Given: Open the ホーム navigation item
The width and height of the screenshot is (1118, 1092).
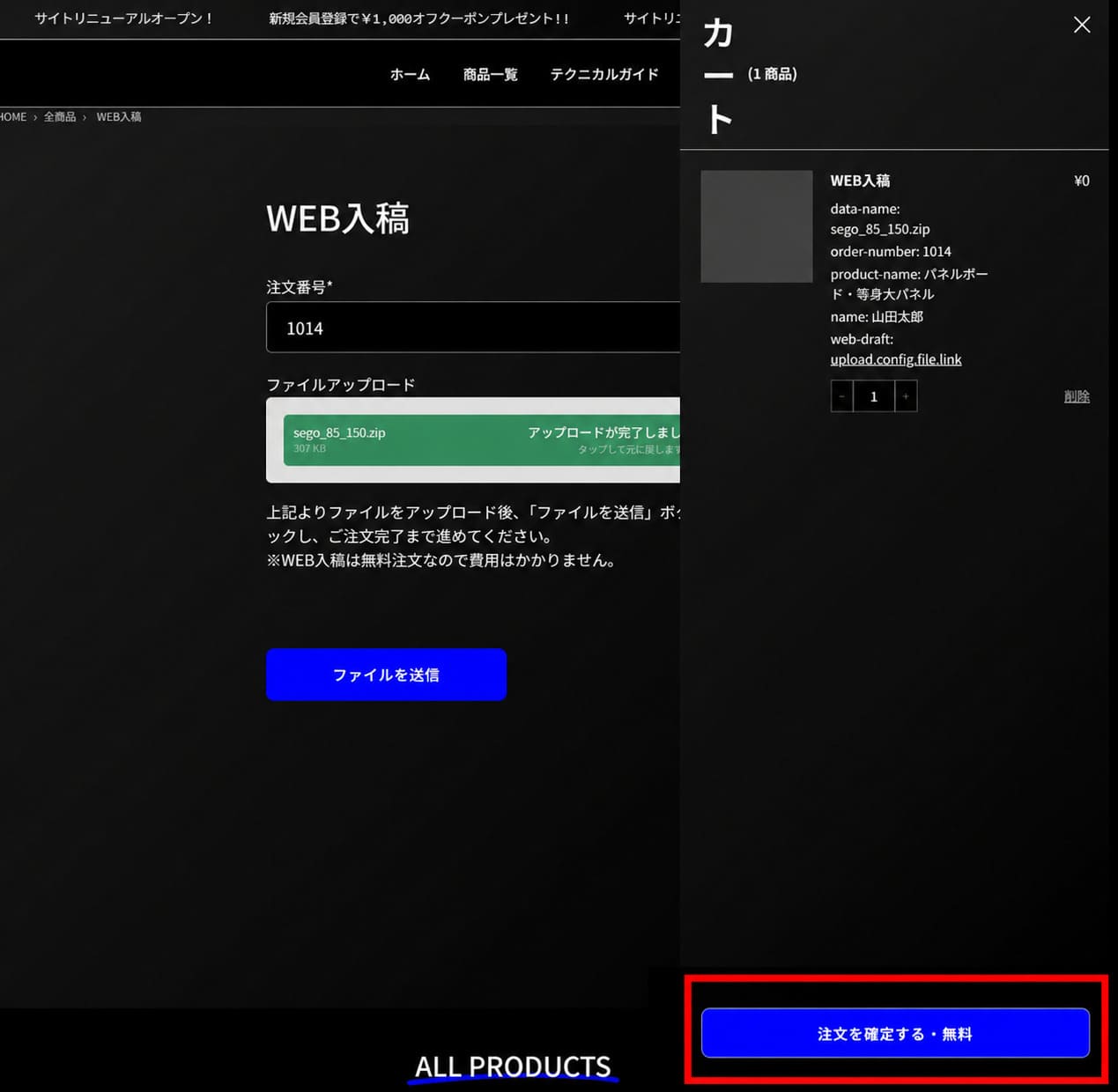Looking at the screenshot, I should coord(410,74).
